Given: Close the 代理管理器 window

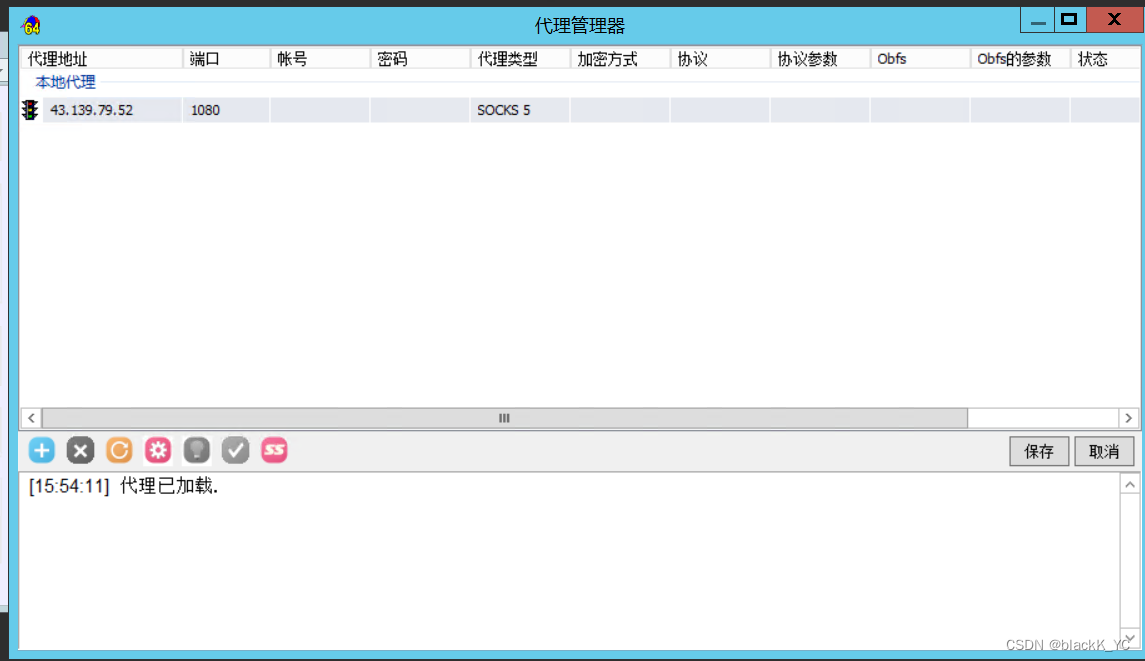Looking at the screenshot, I should click(x=1114, y=20).
